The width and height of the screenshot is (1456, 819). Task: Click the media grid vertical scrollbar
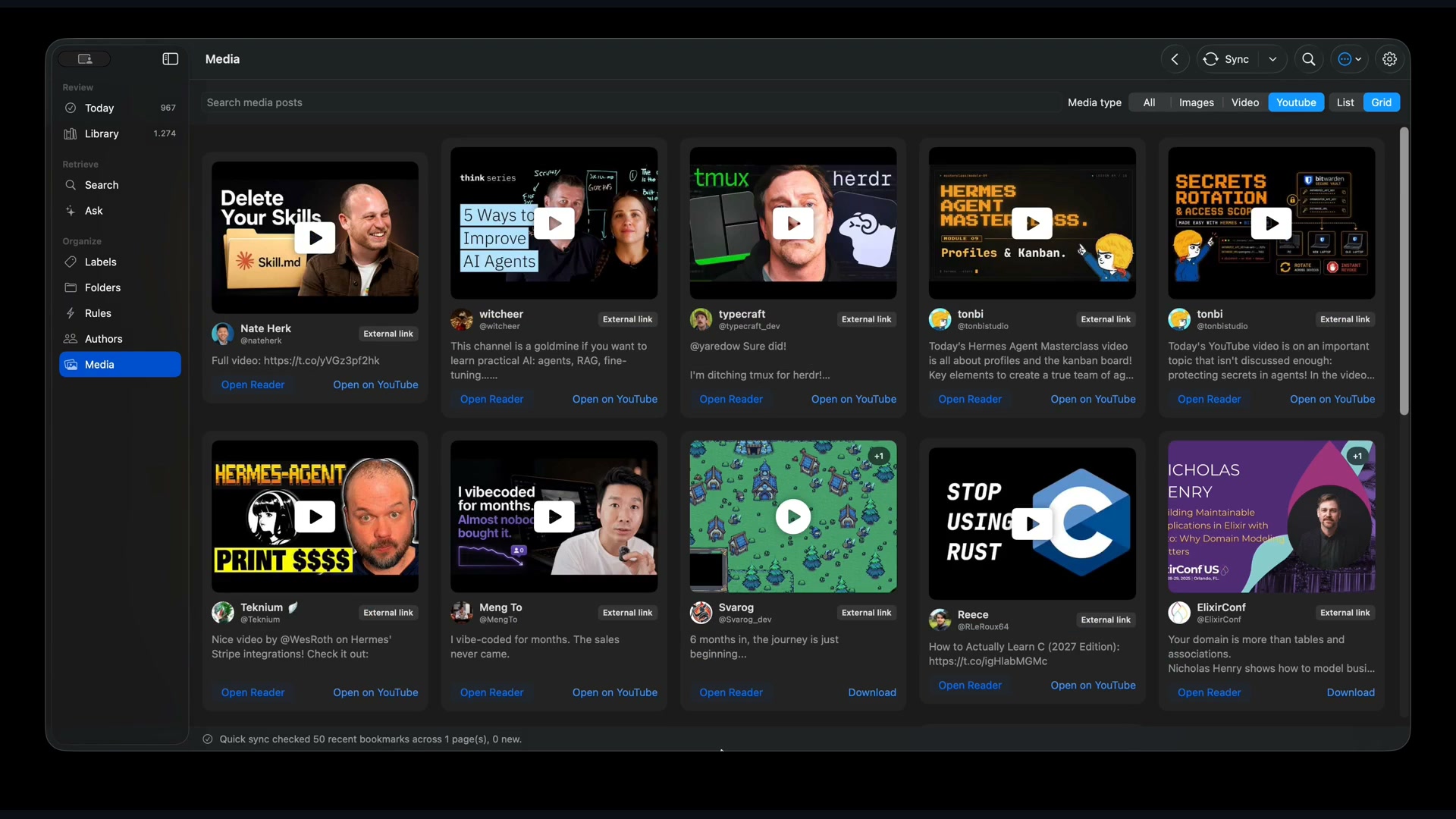click(1404, 271)
